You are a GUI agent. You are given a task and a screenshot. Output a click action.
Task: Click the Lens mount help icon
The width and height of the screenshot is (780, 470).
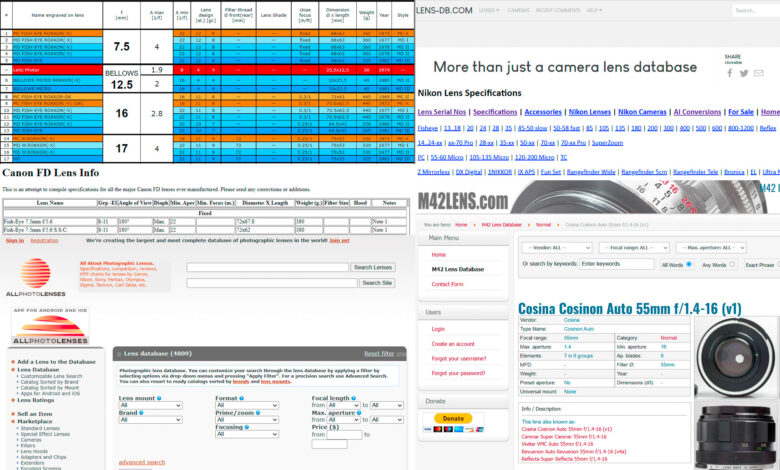tap(158, 397)
